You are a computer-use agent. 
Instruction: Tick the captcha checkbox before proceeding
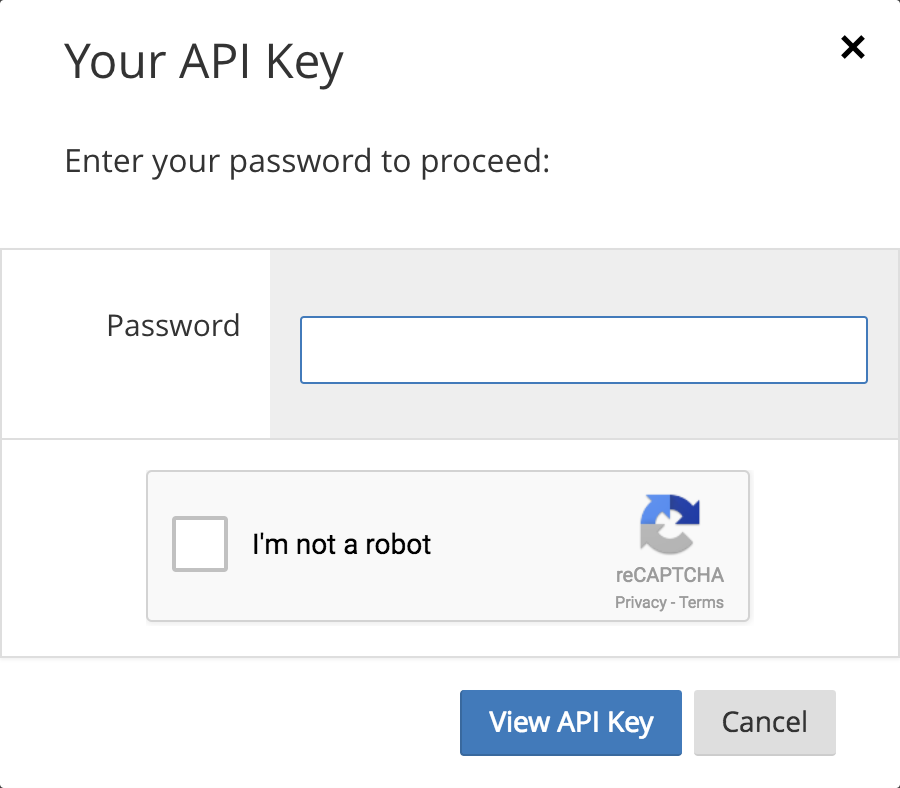[x=199, y=543]
